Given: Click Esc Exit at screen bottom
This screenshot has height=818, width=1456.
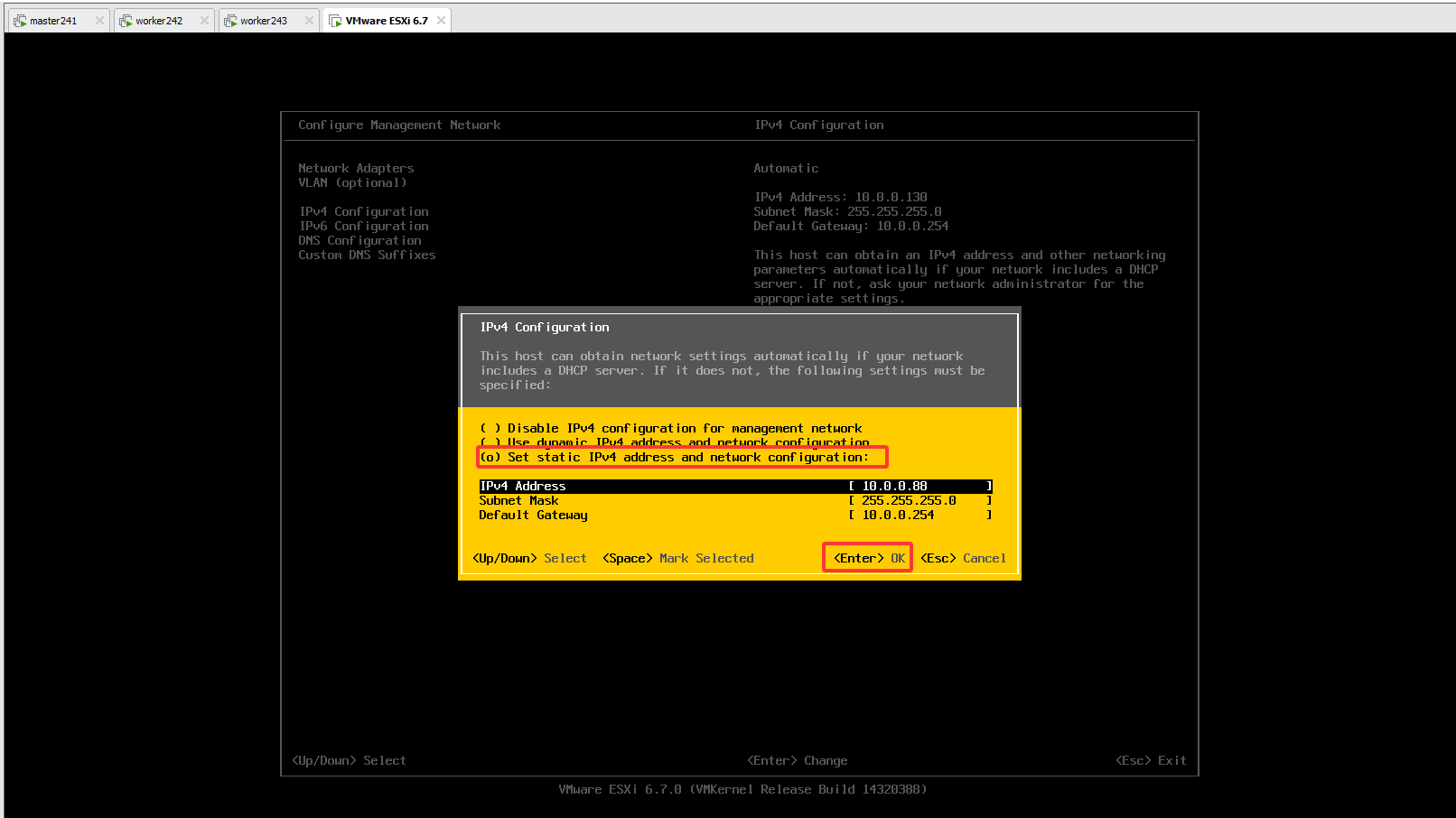Looking at the screenshot, I should pyautogui.click(x=1151, y=760).
